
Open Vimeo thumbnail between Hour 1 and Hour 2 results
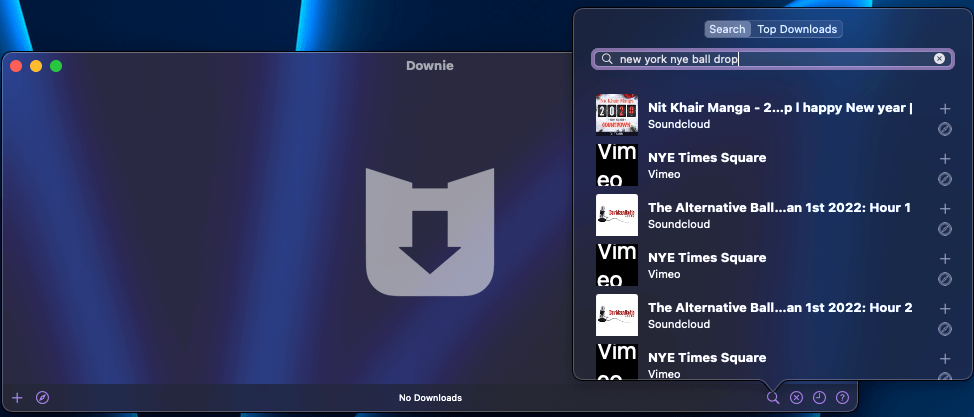click(x=617, y=265)
